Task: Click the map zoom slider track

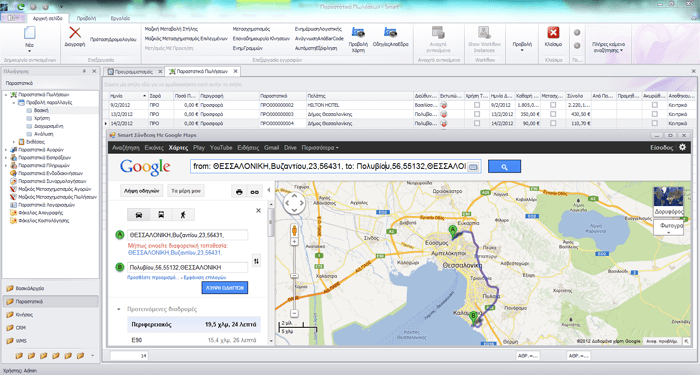Action: click(294, 277)
